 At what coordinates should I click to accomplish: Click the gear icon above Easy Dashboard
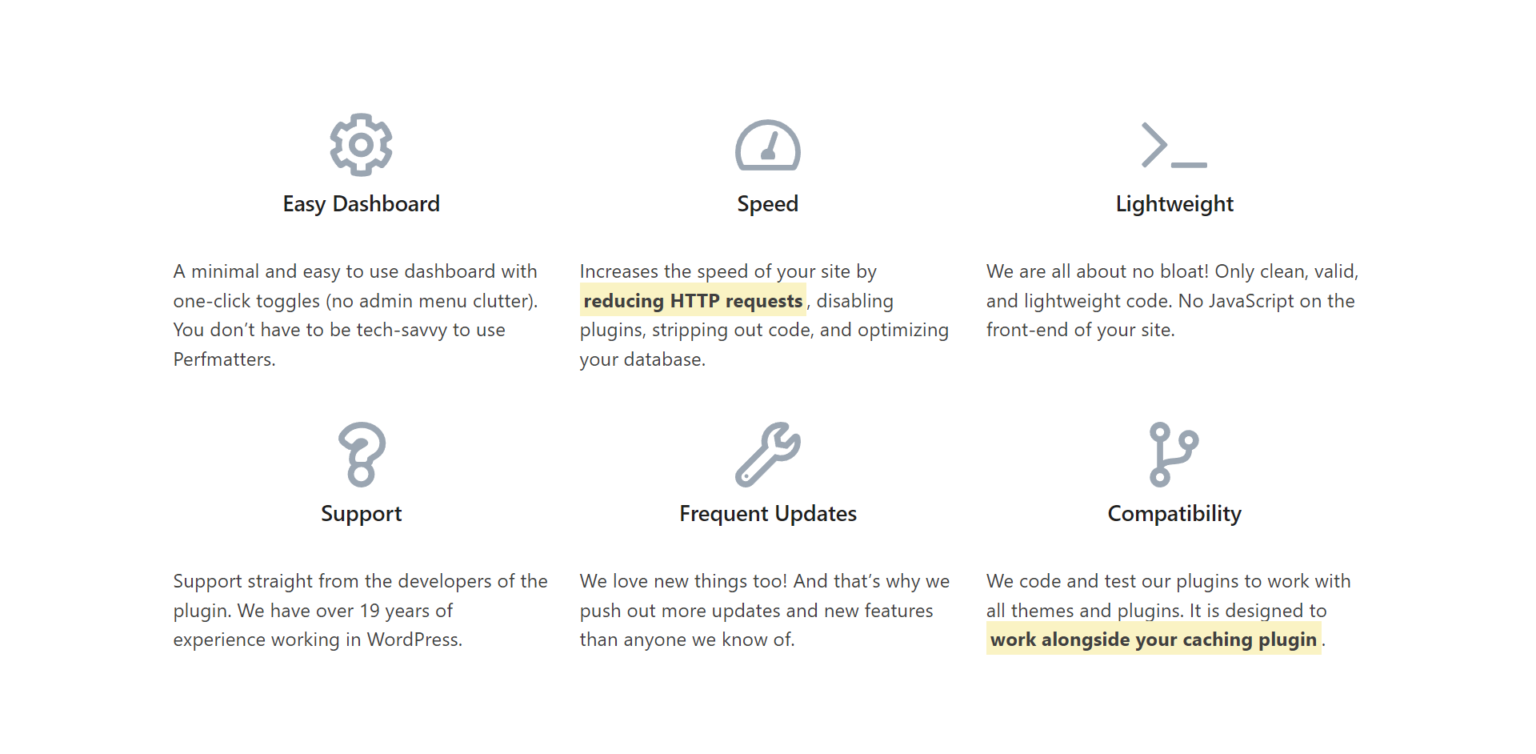pyautogui.click(x=361, y=145)
